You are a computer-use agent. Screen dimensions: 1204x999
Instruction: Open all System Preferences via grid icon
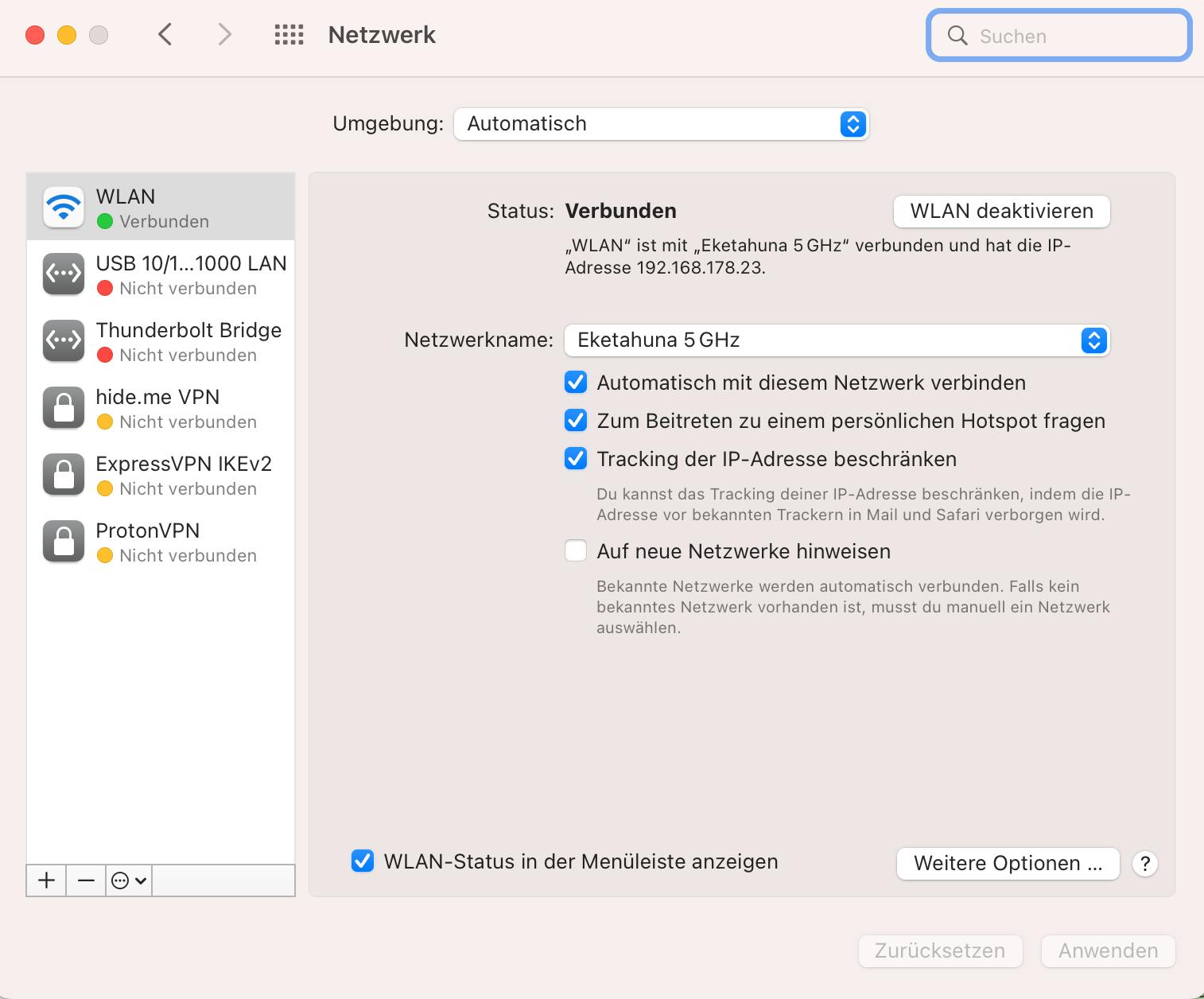pyautogui.click(x=289, y=35)
